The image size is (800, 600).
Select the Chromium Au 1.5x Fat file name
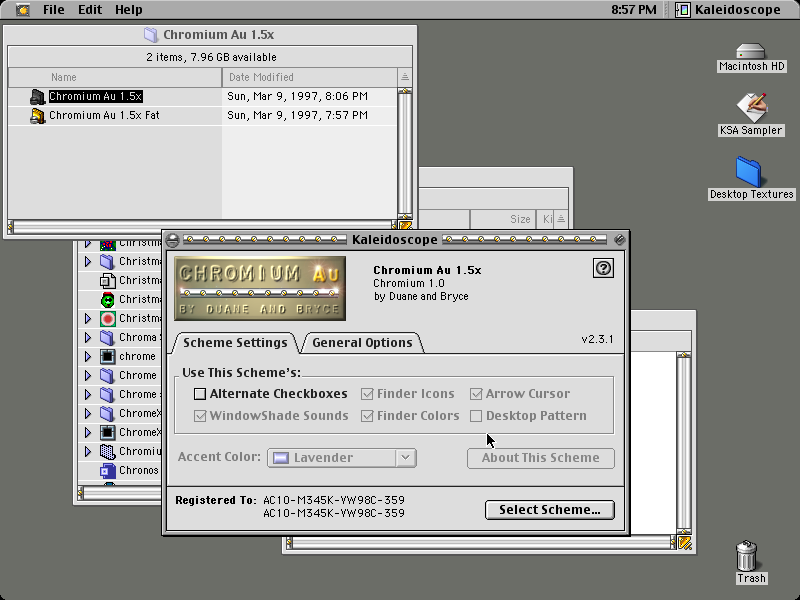click(x=104, y=115)
